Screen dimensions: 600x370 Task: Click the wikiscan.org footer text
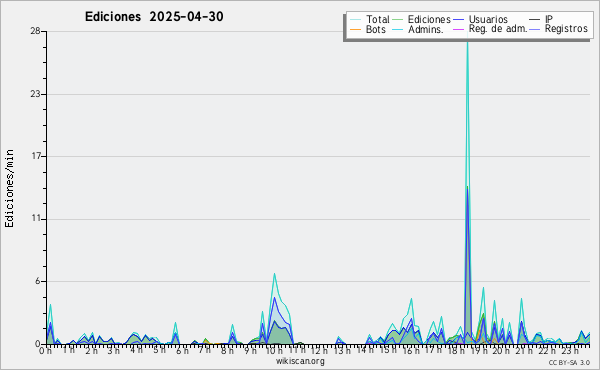point(300,361)
